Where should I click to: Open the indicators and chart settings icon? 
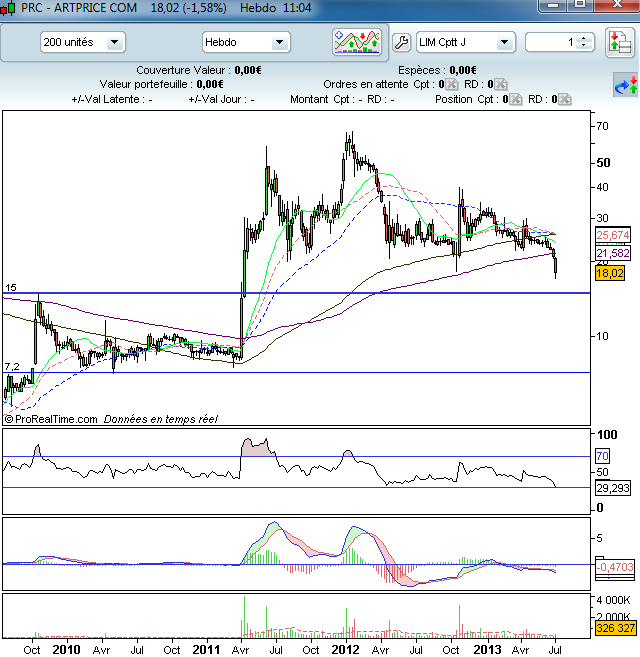coord(357,42)
